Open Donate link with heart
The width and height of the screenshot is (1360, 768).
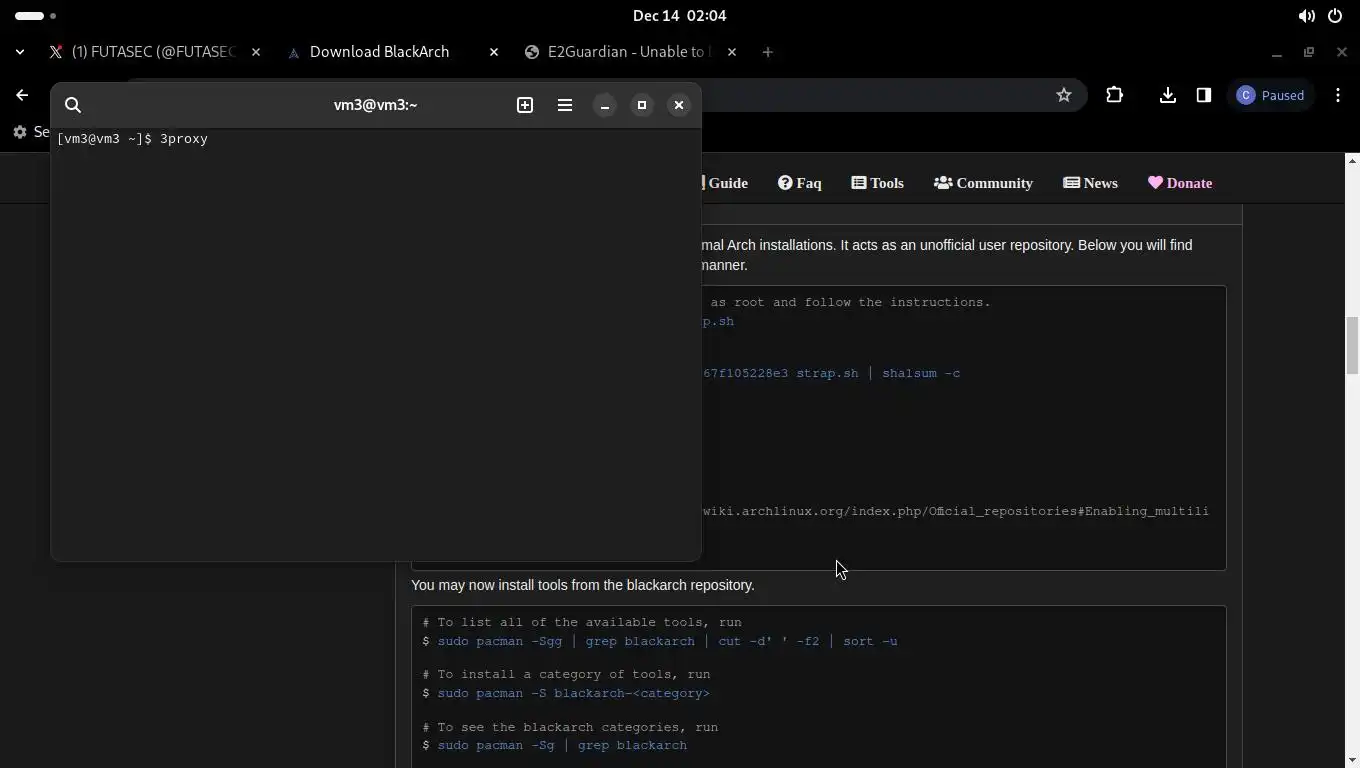click(1180, 183)
